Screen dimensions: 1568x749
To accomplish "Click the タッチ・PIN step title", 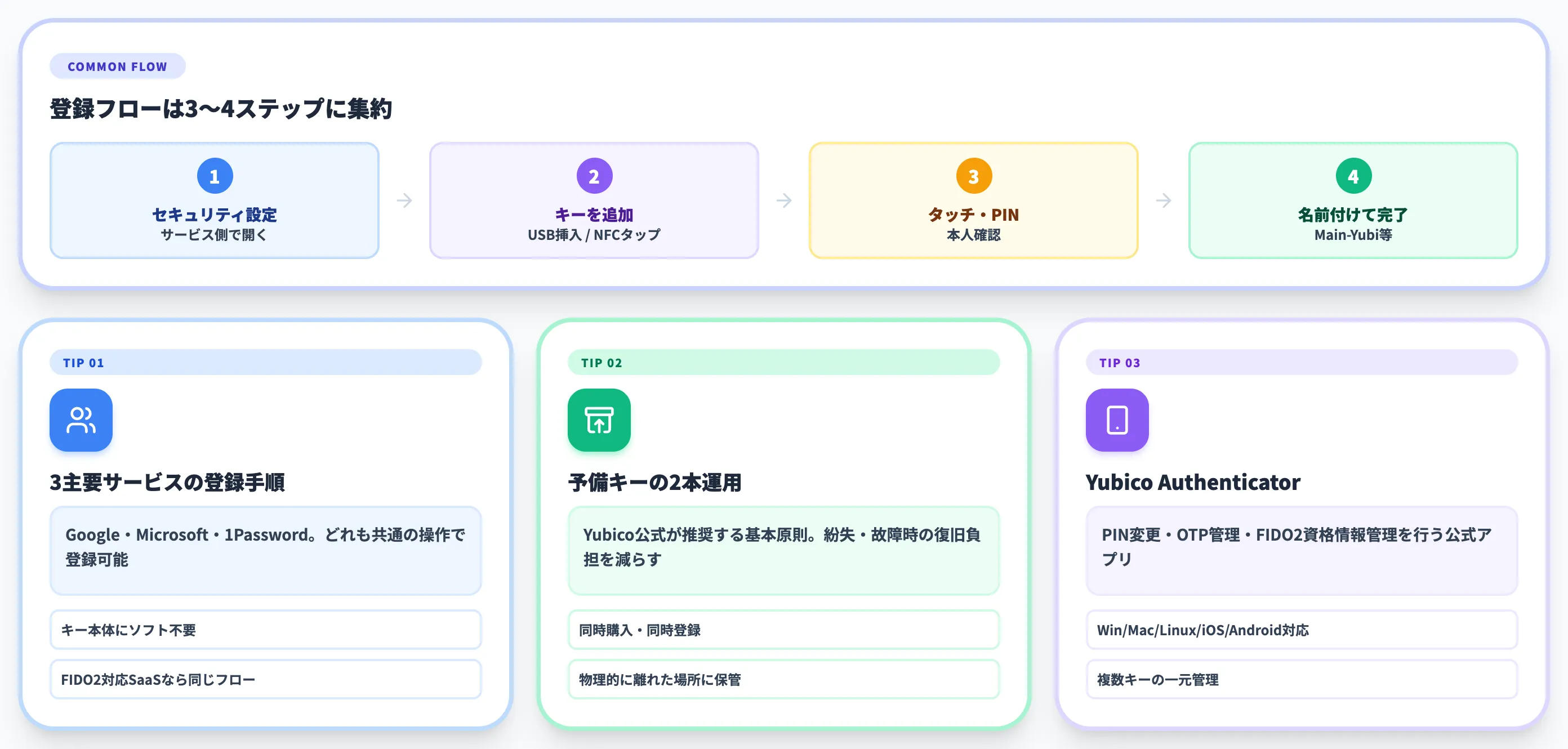I will tap(973, 214).
